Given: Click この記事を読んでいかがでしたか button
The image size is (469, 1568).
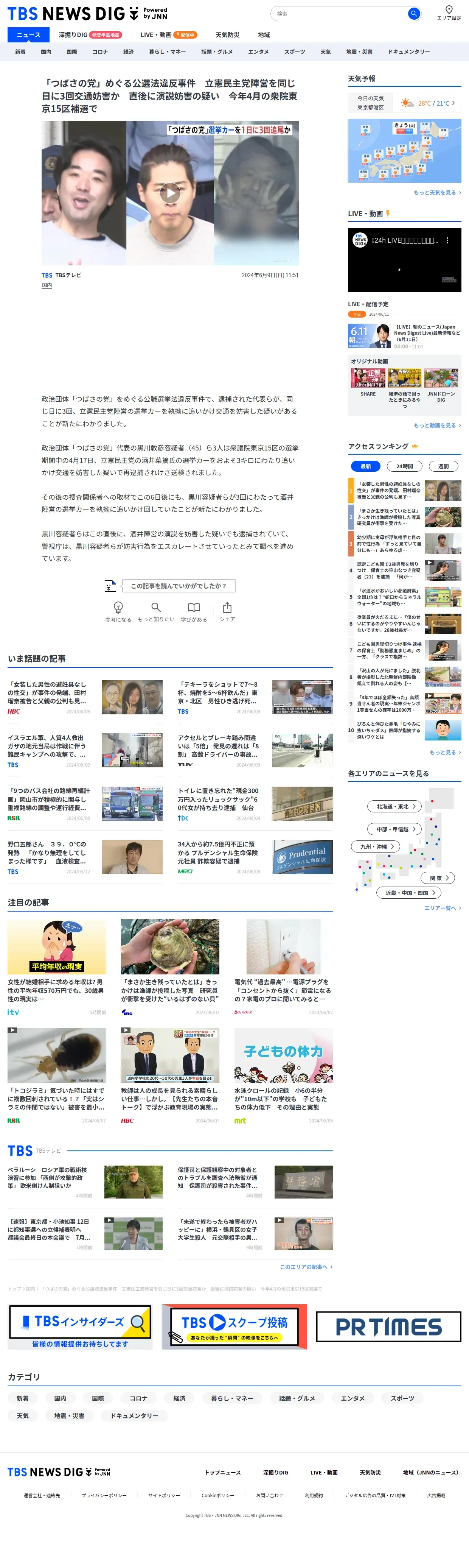Looking at the screenshot, I should (x=178, y=586).
